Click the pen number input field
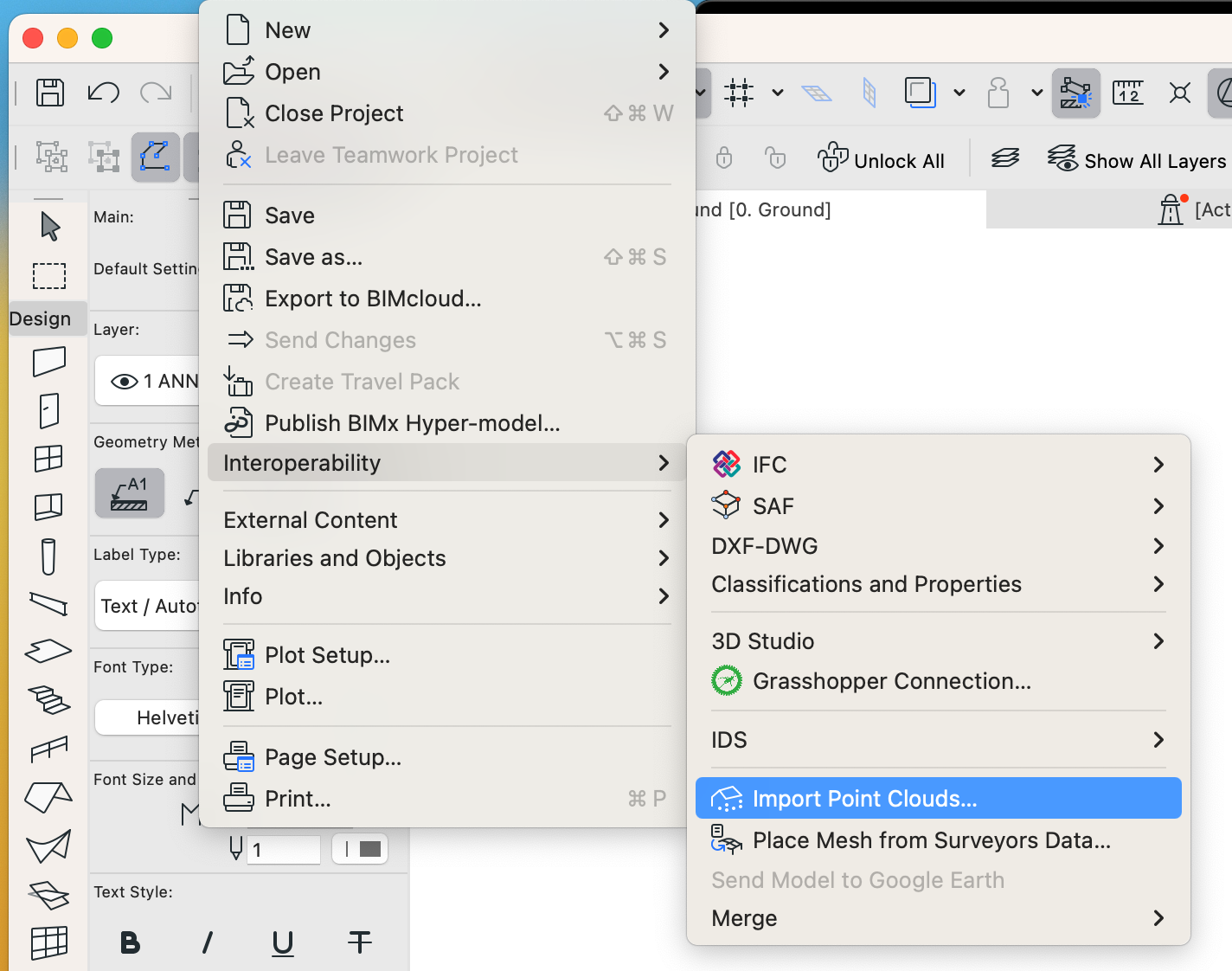 [284, 850]
